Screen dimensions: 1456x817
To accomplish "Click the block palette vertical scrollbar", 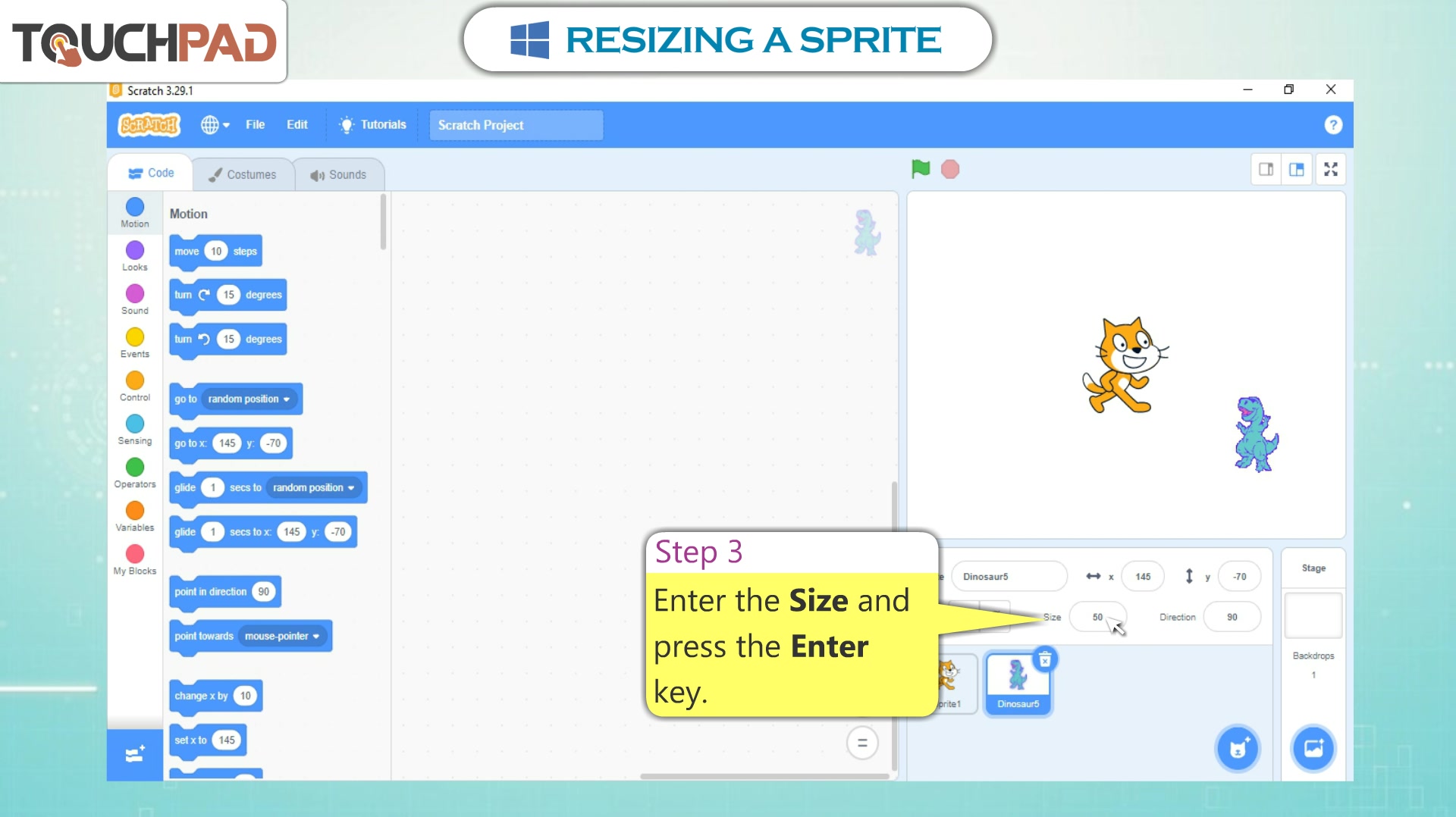I will coord(383,222).
